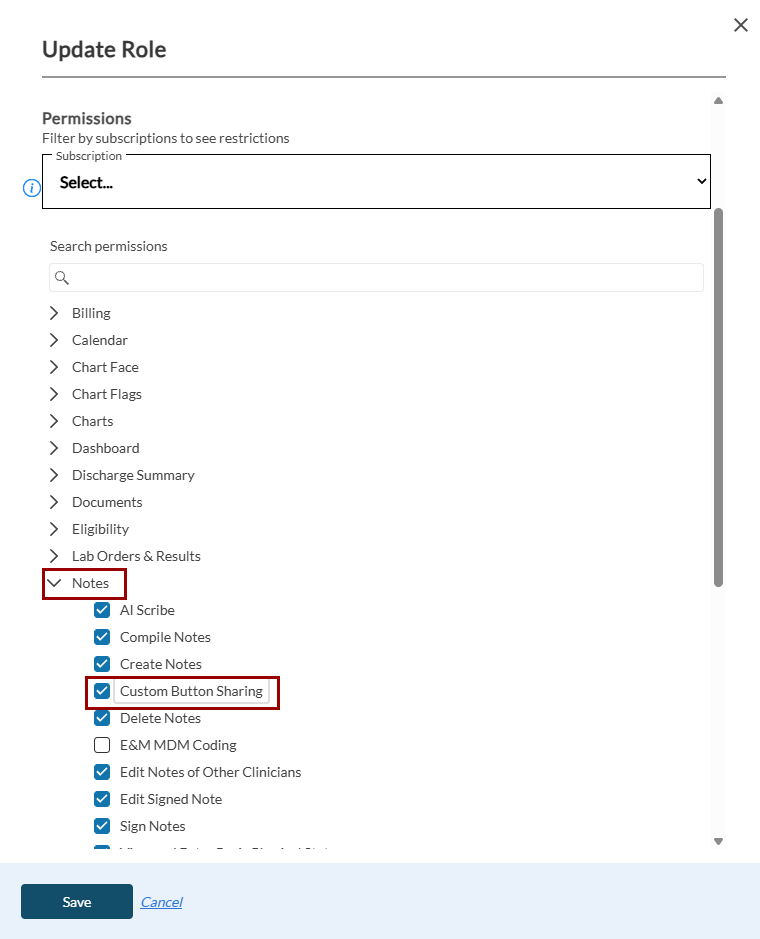Click the scroll down arrow
The width and height of the screenshot is (760, 939).
point(718,841)
